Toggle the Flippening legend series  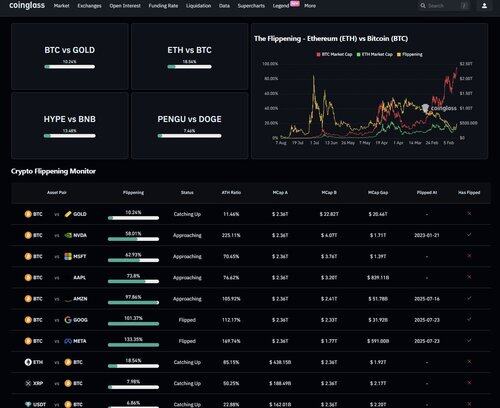(410, 54)
